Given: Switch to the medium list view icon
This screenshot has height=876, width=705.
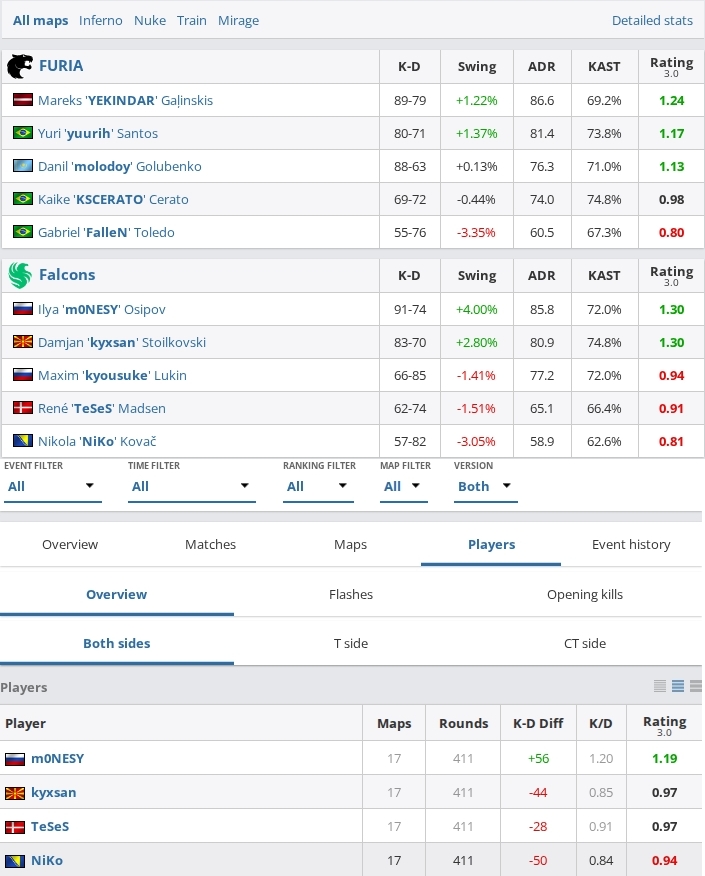Looking at the screenshot, I should [678, 686].
